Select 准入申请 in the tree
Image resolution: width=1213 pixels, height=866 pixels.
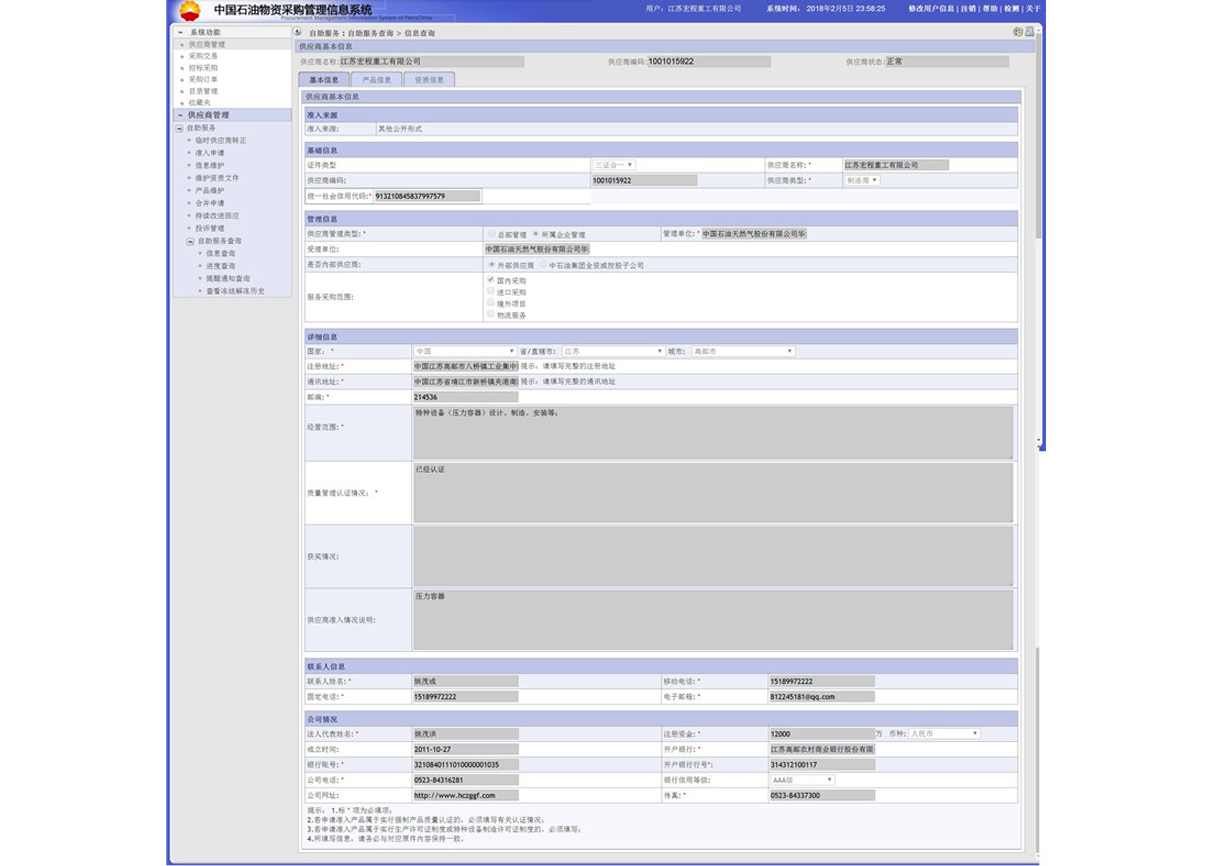pos(210,153)
